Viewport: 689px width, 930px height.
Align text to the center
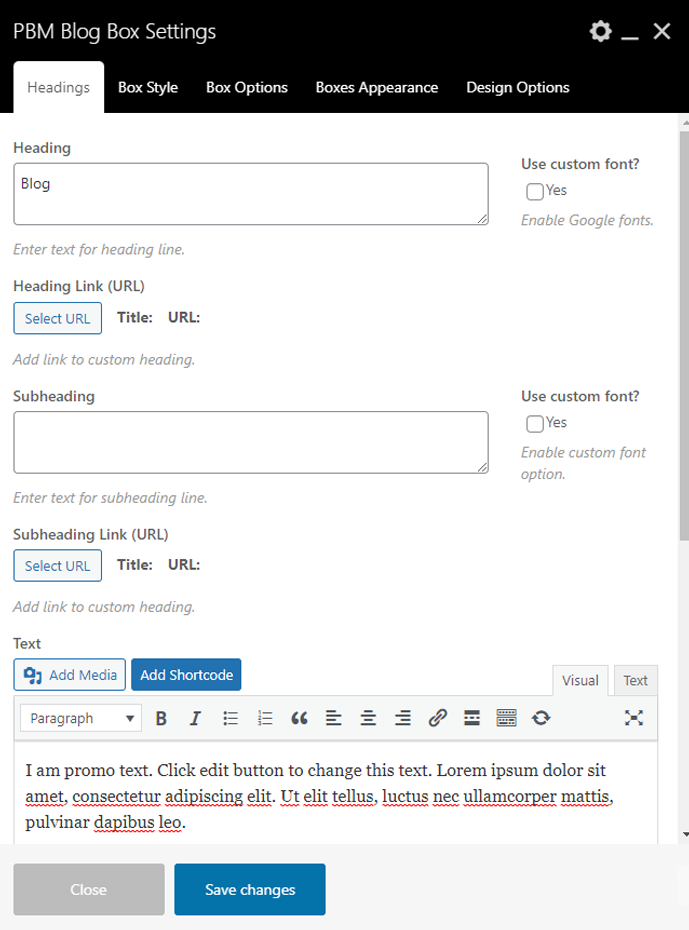[368, 718]
